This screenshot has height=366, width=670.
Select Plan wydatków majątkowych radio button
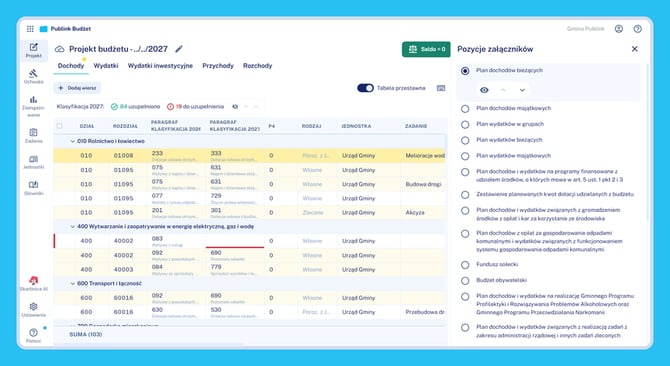pyautogui.click(x=465, y=156)
